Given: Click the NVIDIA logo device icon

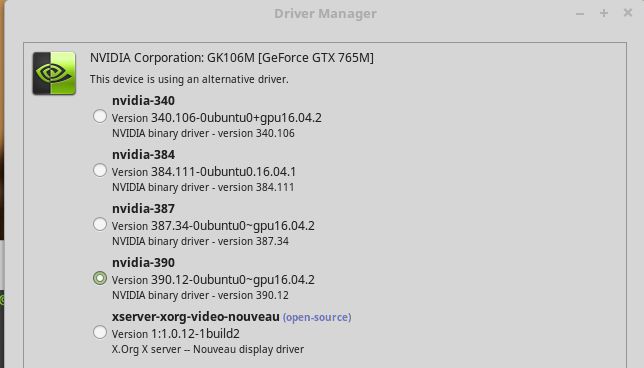Looking at the screenshot, I should pyautogui.click(x=54, y=73).
